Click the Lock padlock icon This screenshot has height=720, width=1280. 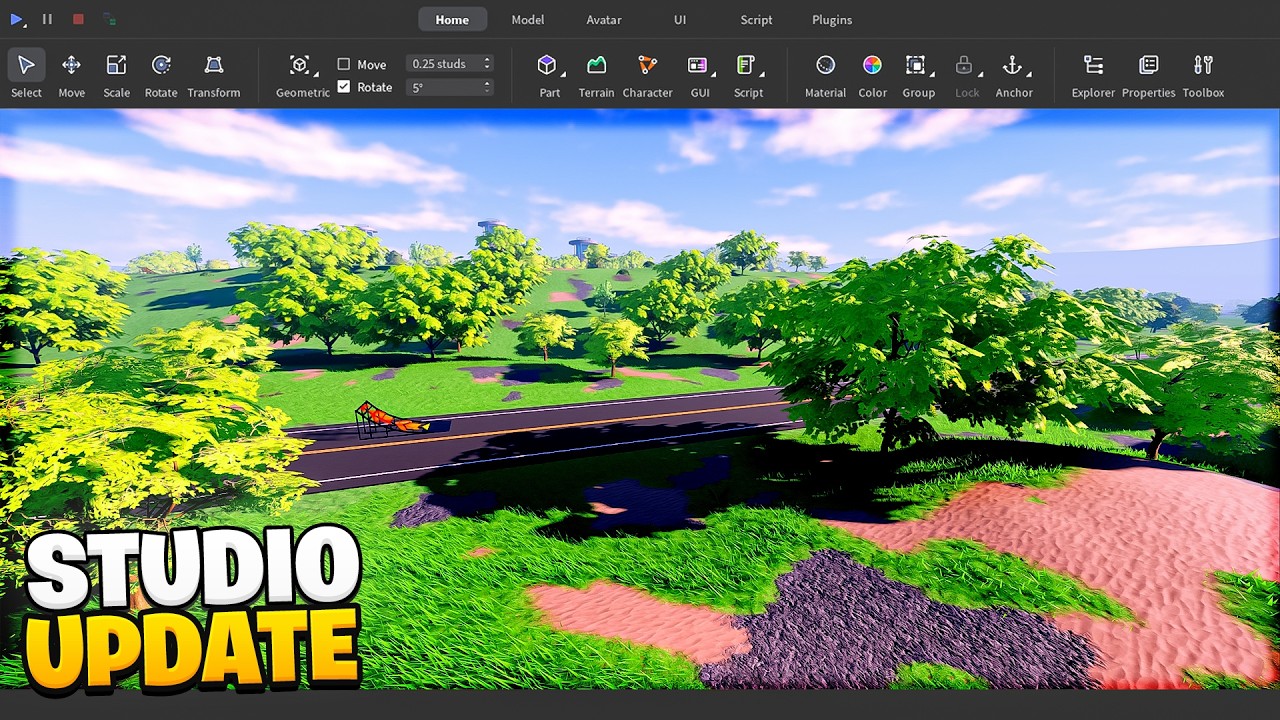(964, 65)
